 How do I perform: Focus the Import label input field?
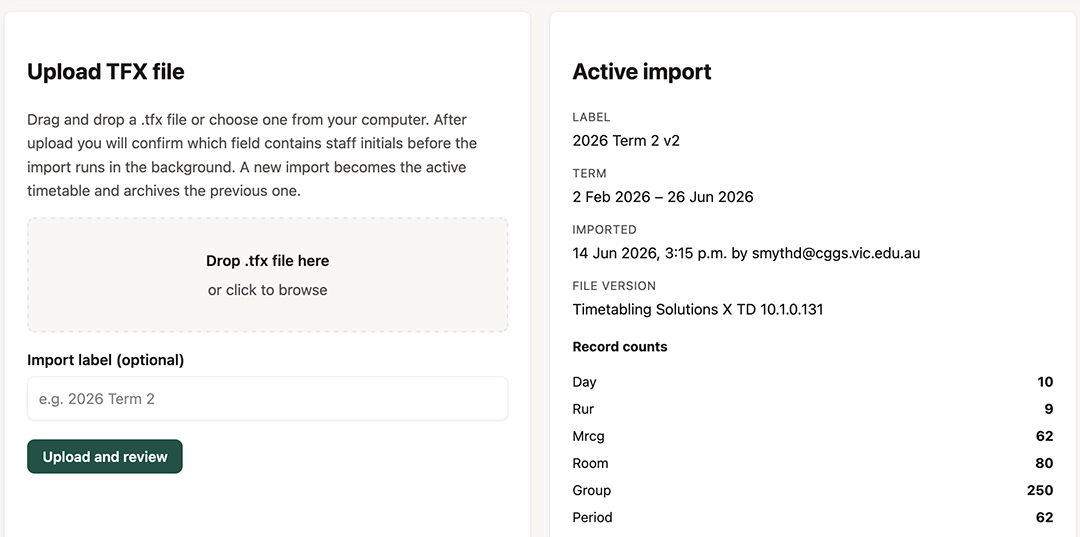point(267,399)
